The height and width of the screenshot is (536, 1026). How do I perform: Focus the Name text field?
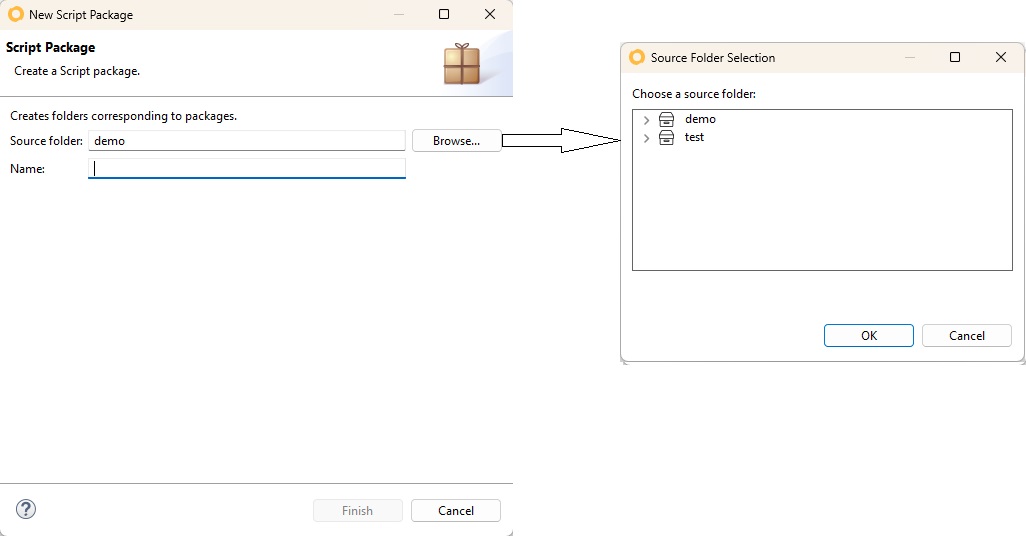(x=247, y=169)
